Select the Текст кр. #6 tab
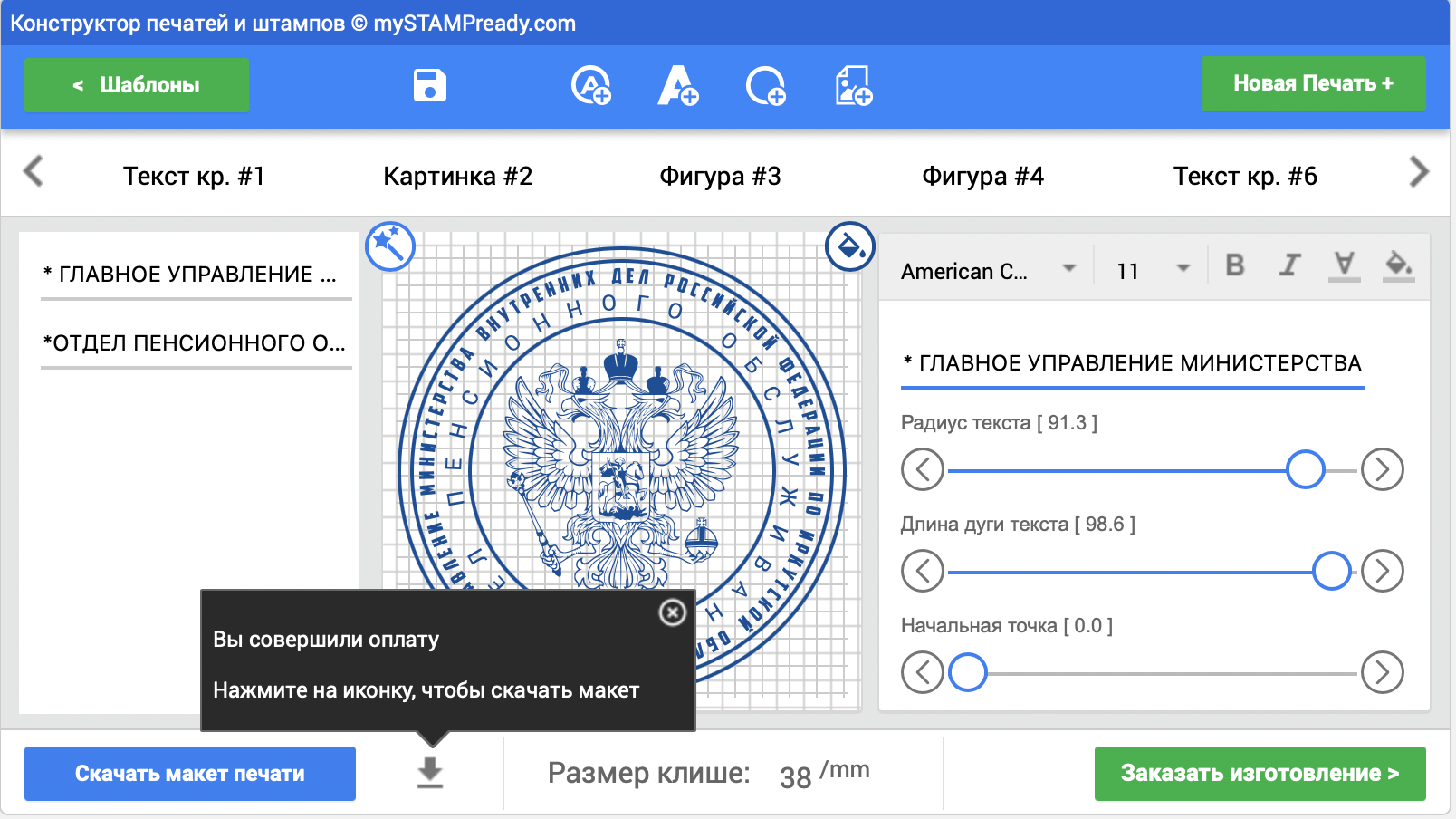1456x819 pixels. [1245, 176]
